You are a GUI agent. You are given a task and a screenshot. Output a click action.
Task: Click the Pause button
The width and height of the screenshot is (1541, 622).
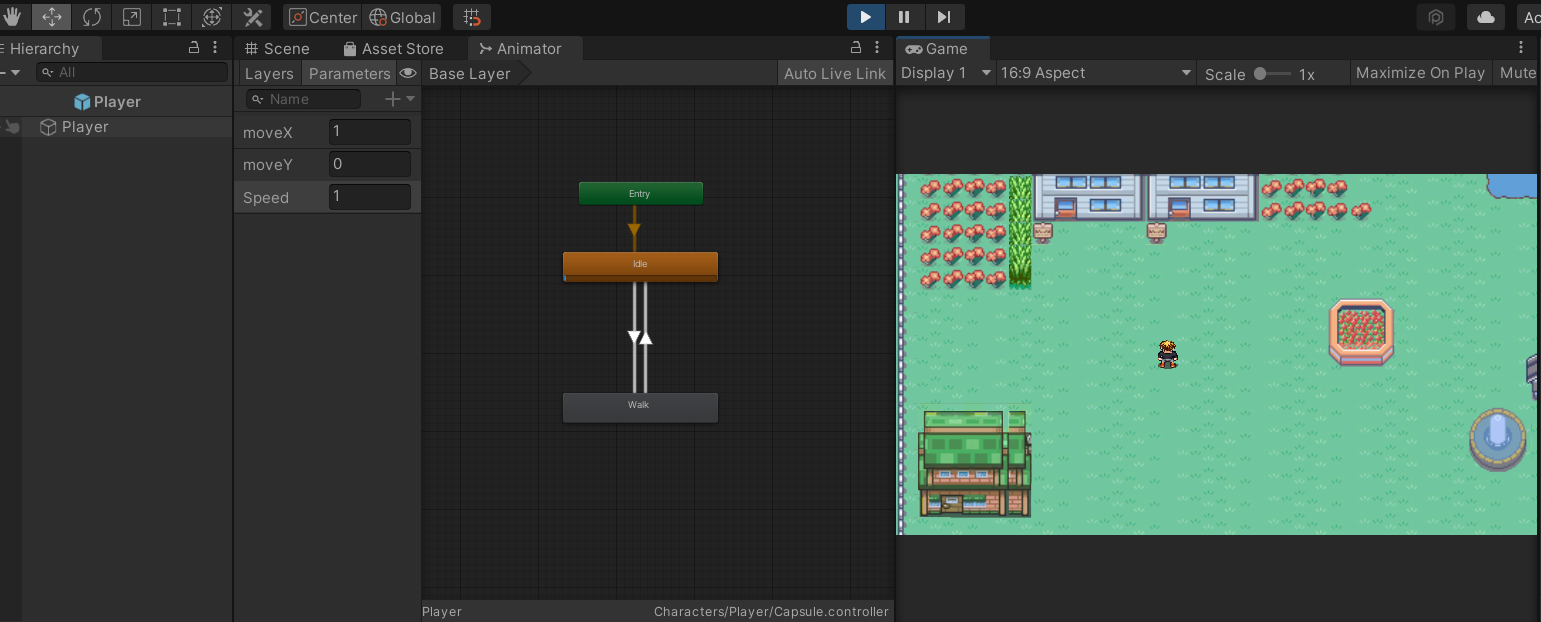click(x=904, y=17)
